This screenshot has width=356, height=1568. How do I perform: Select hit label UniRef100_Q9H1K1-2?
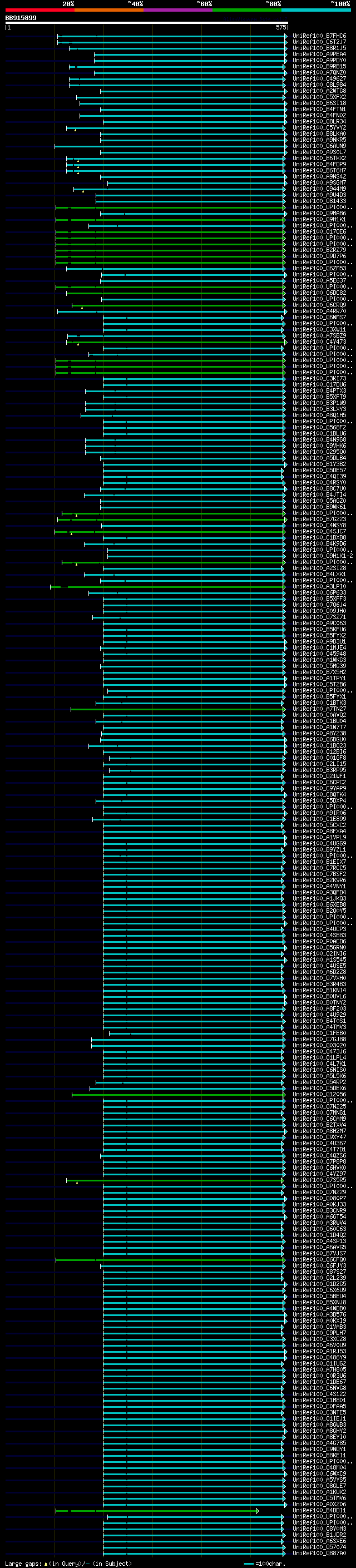pos(323,556)
